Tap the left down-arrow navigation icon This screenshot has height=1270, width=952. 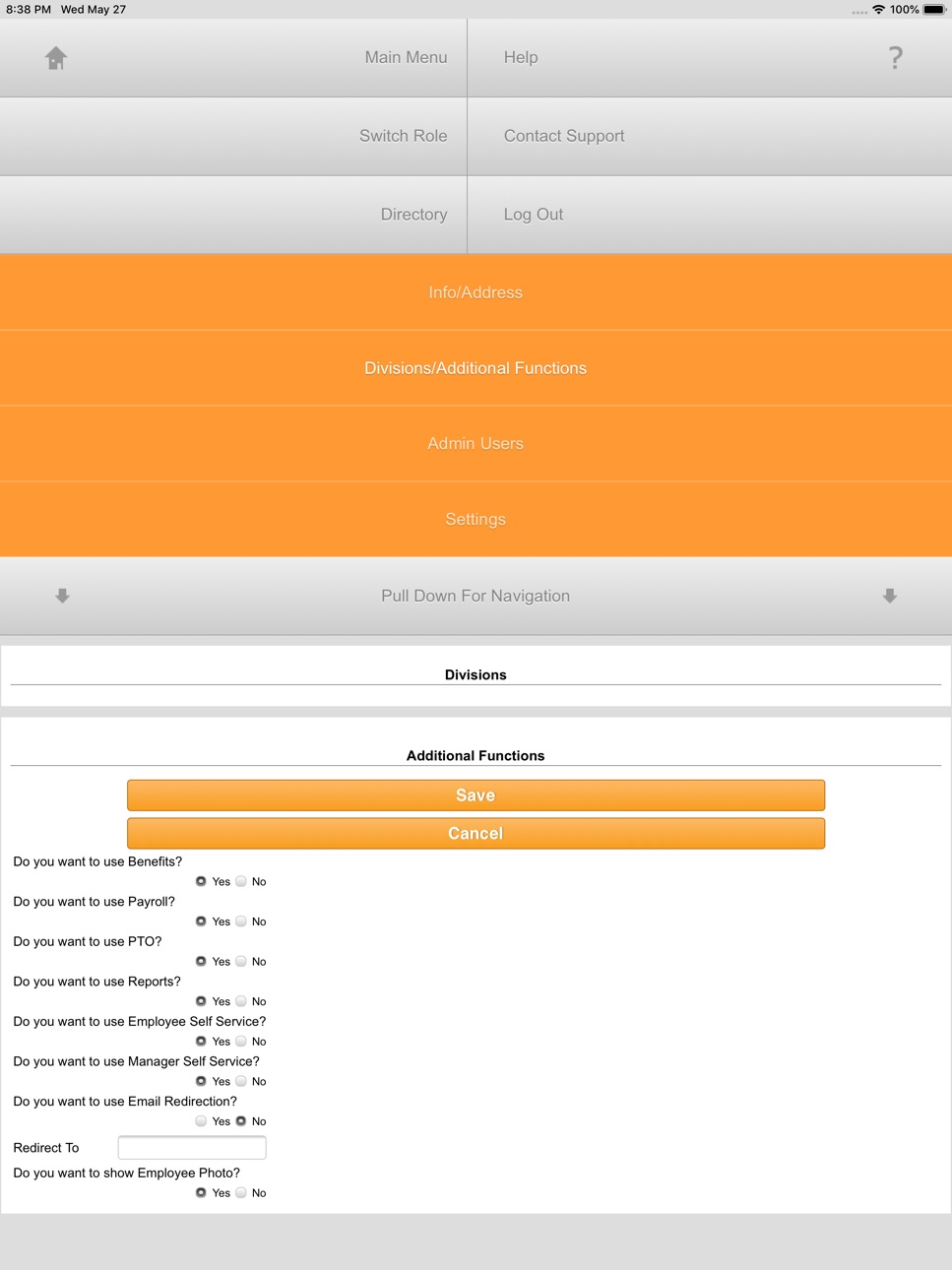62,596
